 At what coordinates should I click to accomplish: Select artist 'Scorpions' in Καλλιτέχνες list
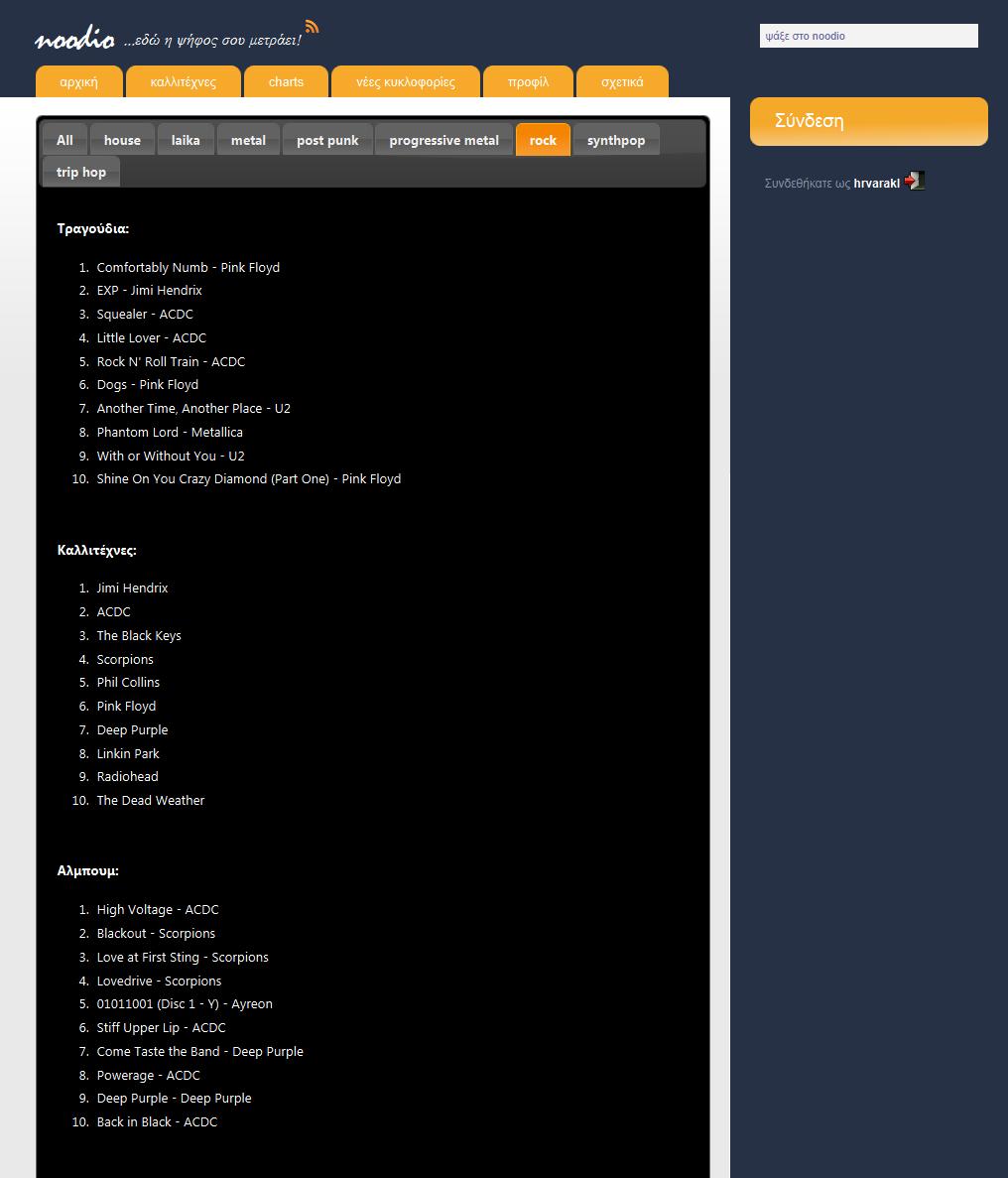point(125,660)
